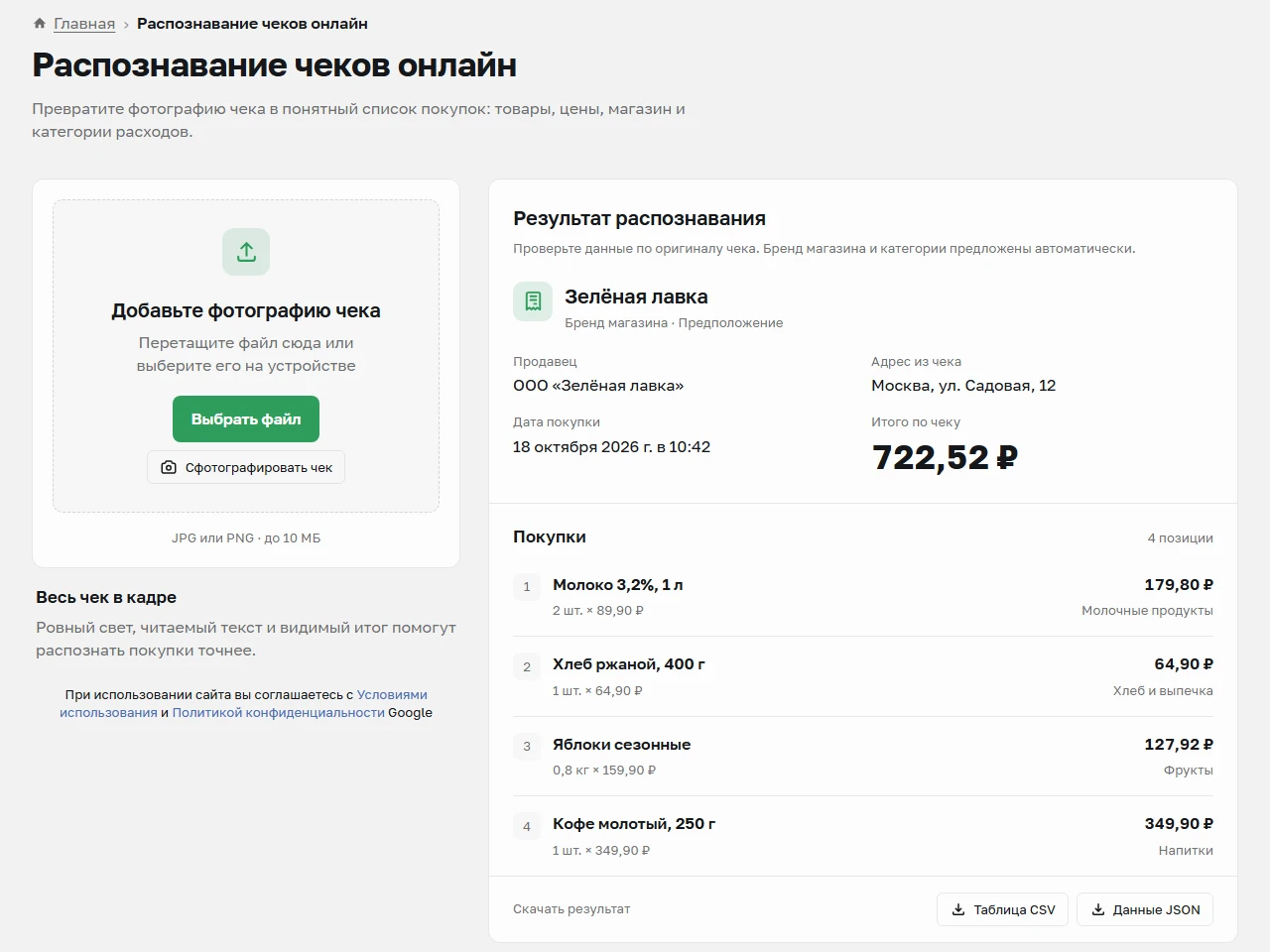Select the Сфотографировать чек button
Screen dimensions: 1270x952
[246, 467]
